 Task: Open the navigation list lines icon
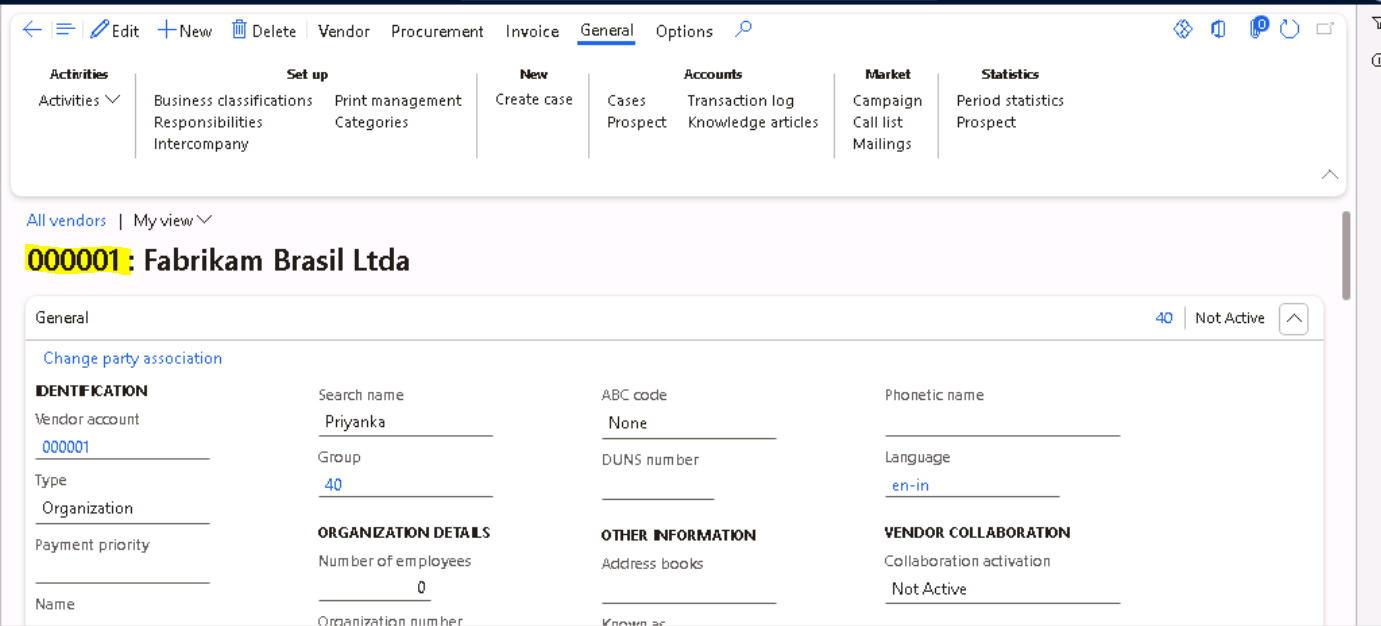tap(65, 30)
